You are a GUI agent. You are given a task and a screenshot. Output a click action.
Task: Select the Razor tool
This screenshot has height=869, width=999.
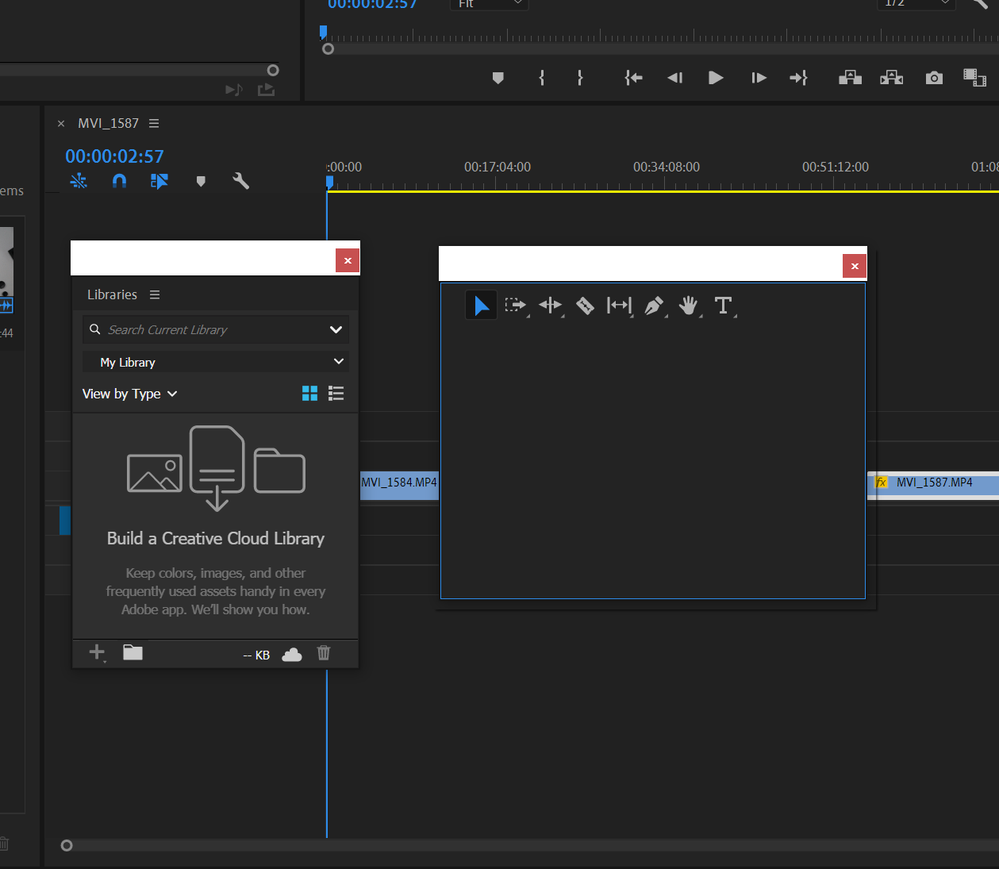tap(584, 305)
